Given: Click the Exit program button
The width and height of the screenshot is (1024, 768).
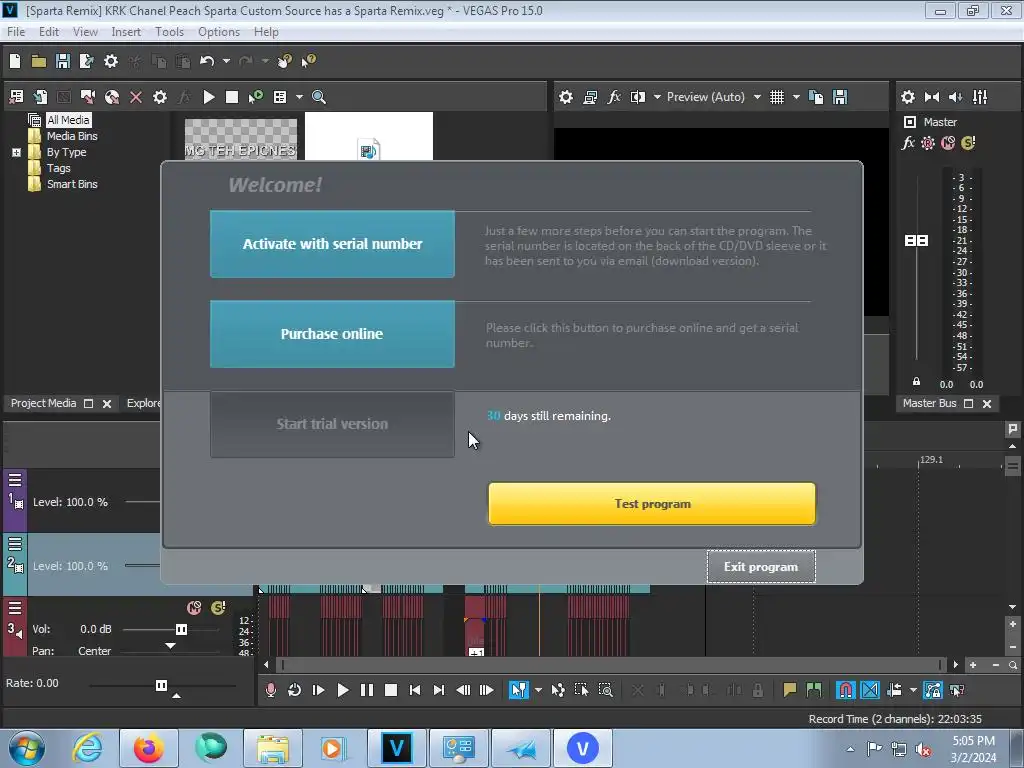Looking at the screenshot, I should (761, 567).
